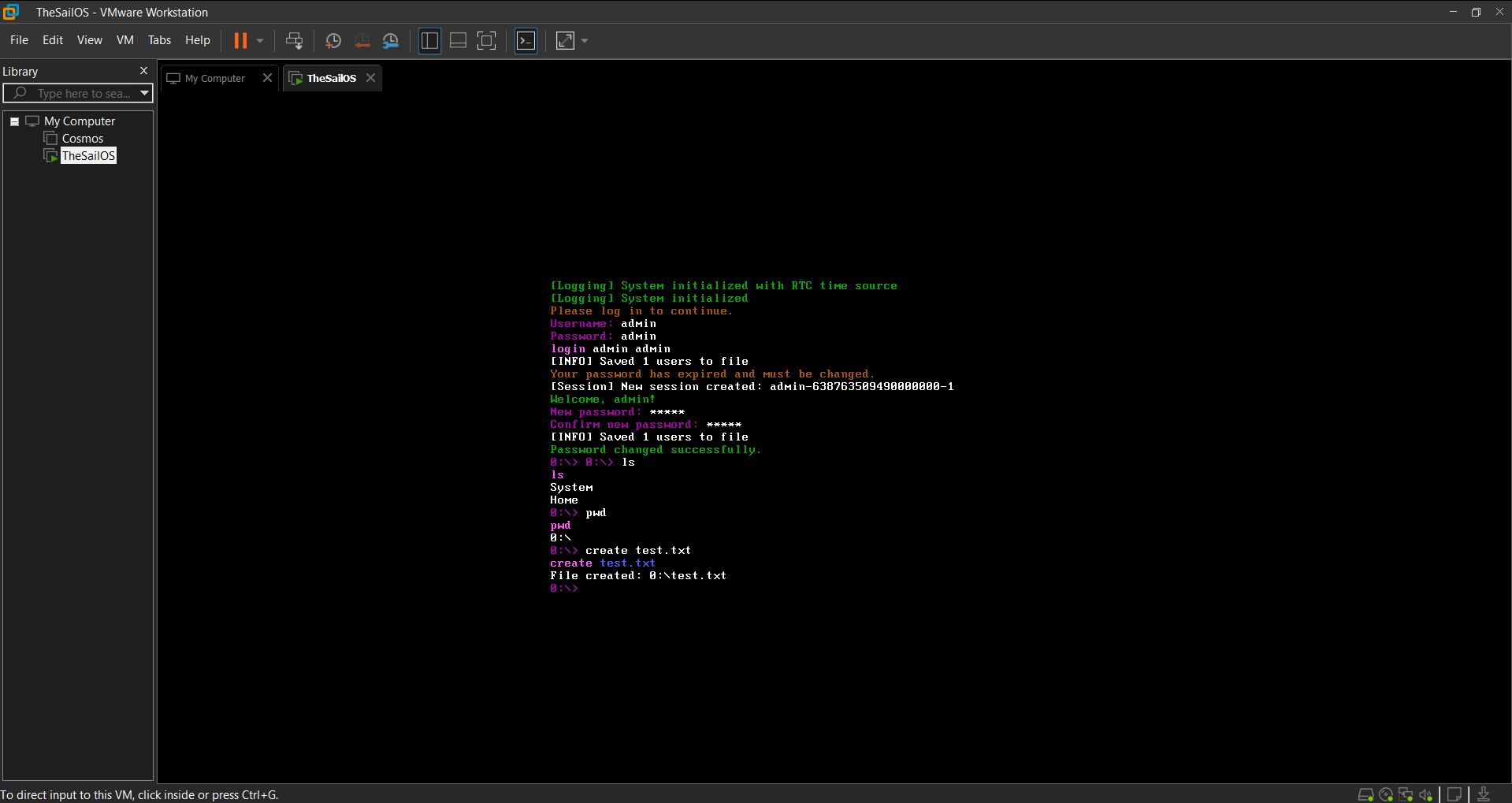Click the 'Please log in to continue.' line
The width and height of the screenshot is (1512, 803).
coord(641,311)
